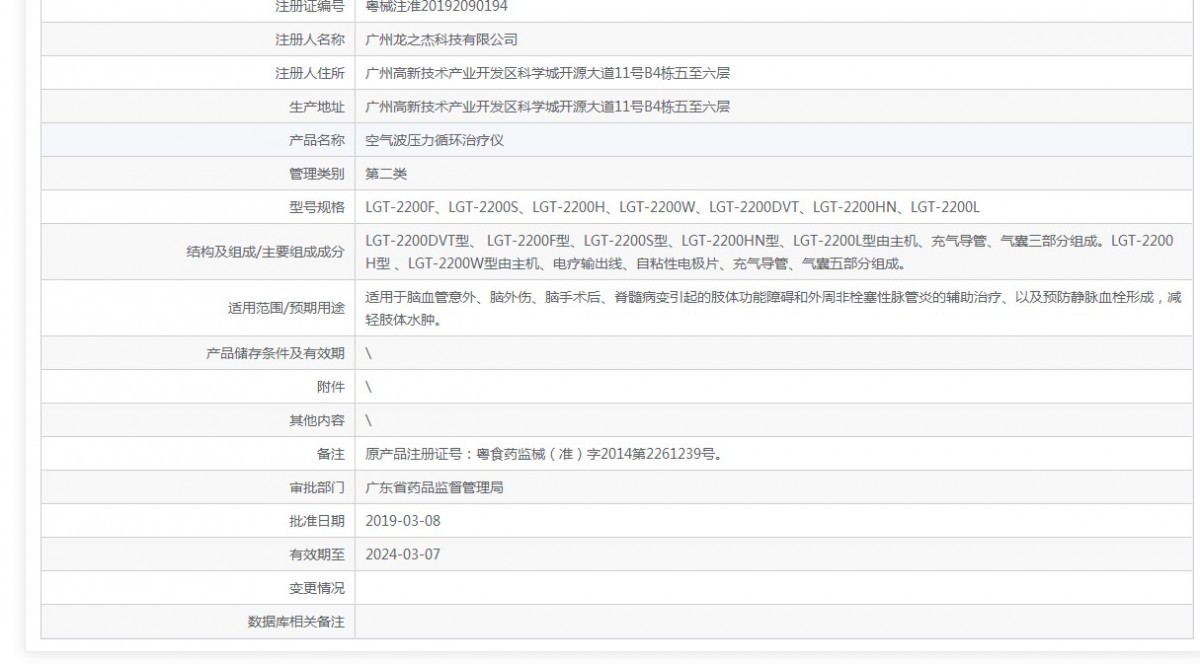The width and height of the screenshot is (1200, 664).
Task: Click the 管理类别 label
Action: [317, 174]
